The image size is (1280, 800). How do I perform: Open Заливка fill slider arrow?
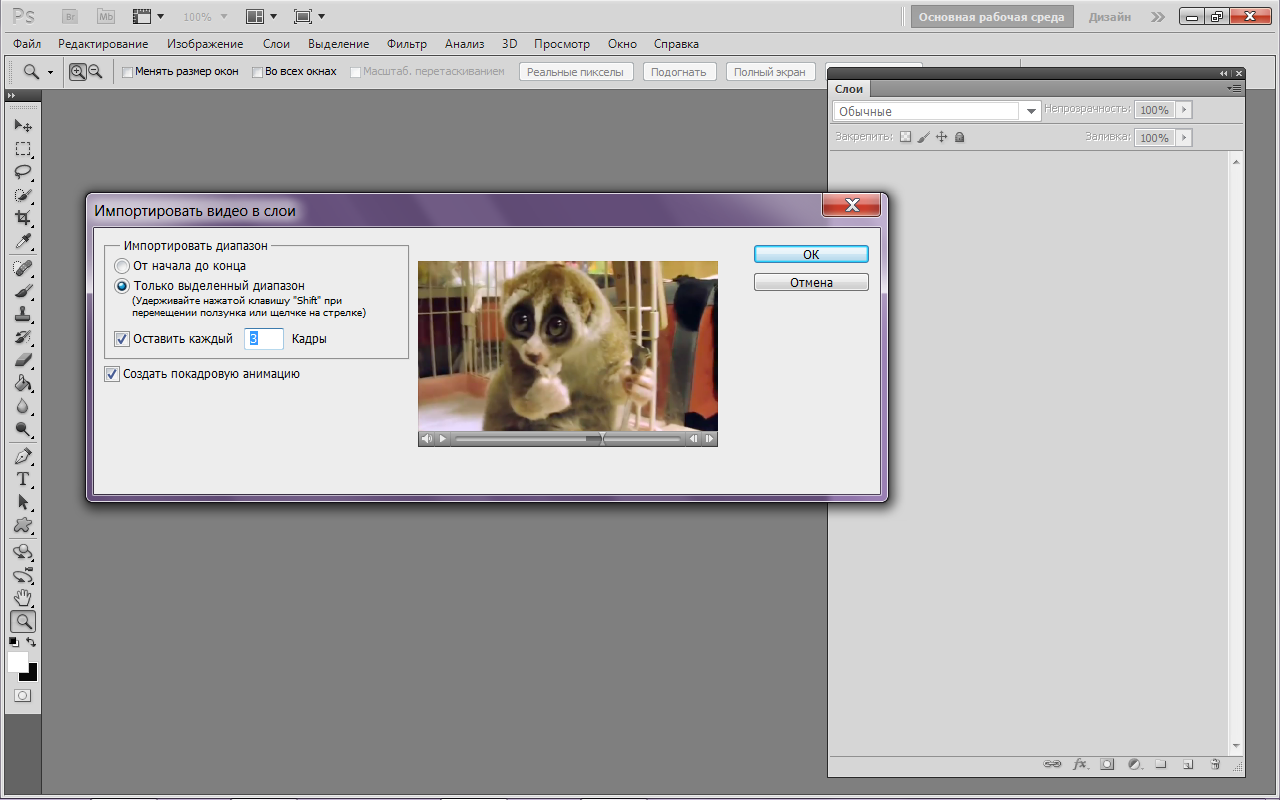[1184, 137]
